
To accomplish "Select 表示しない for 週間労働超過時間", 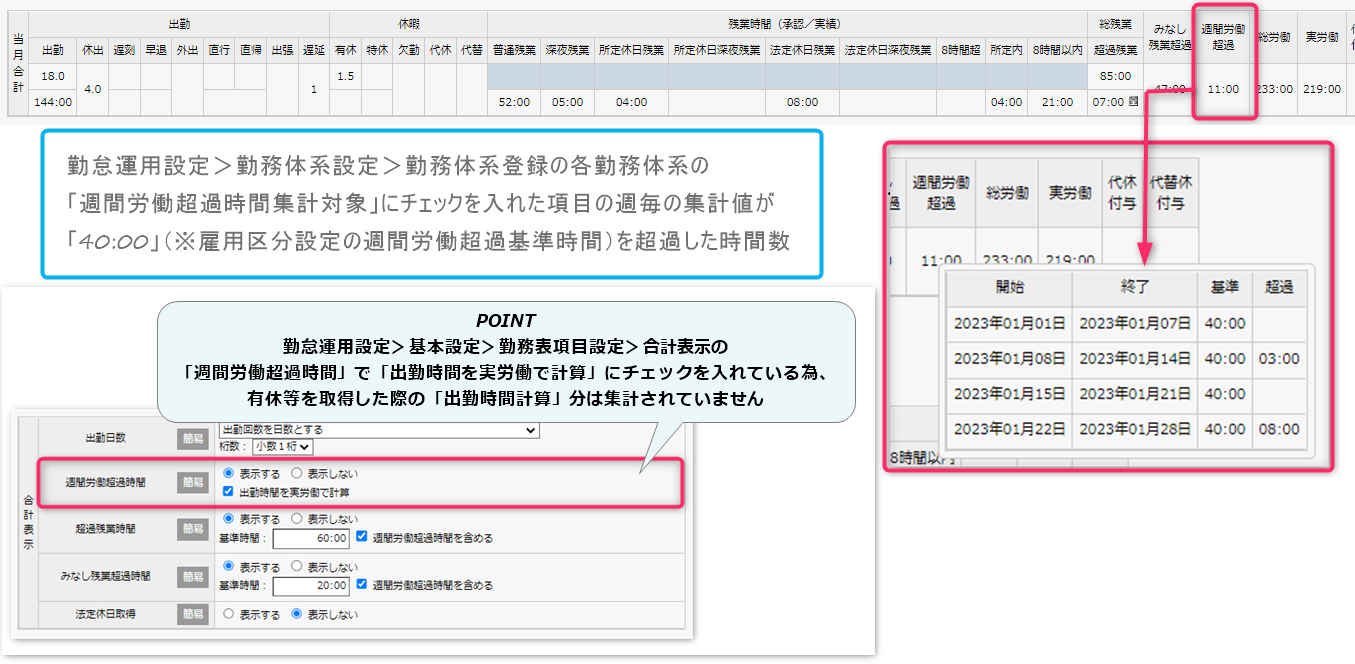I will [x=296, y=473].
